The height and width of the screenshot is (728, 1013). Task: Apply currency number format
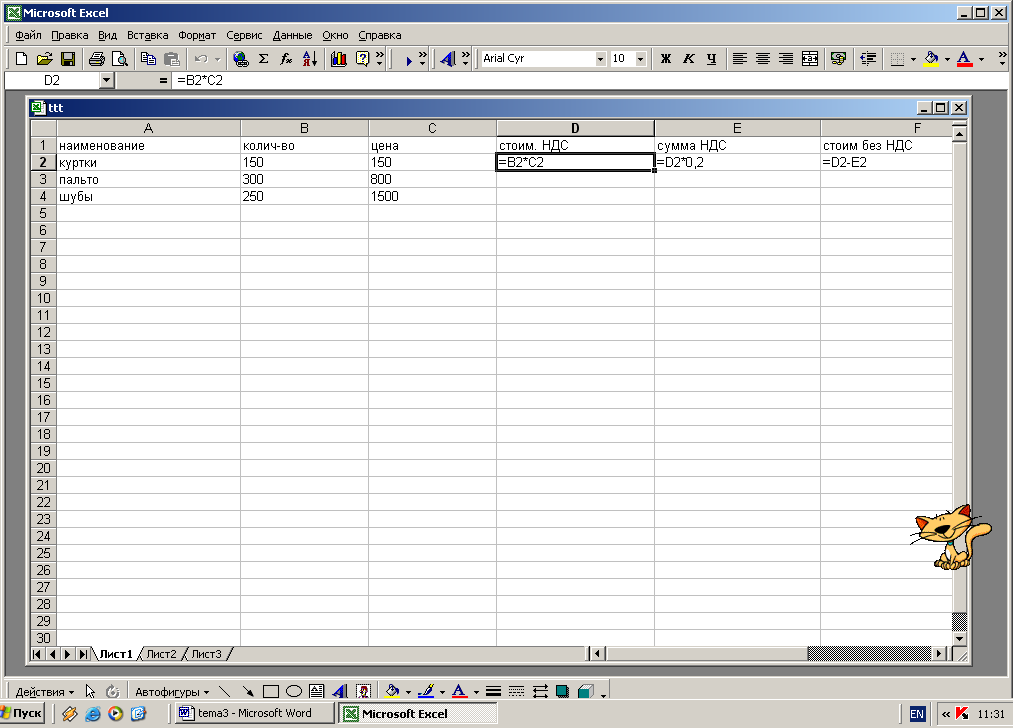click(x=838, y=59)
